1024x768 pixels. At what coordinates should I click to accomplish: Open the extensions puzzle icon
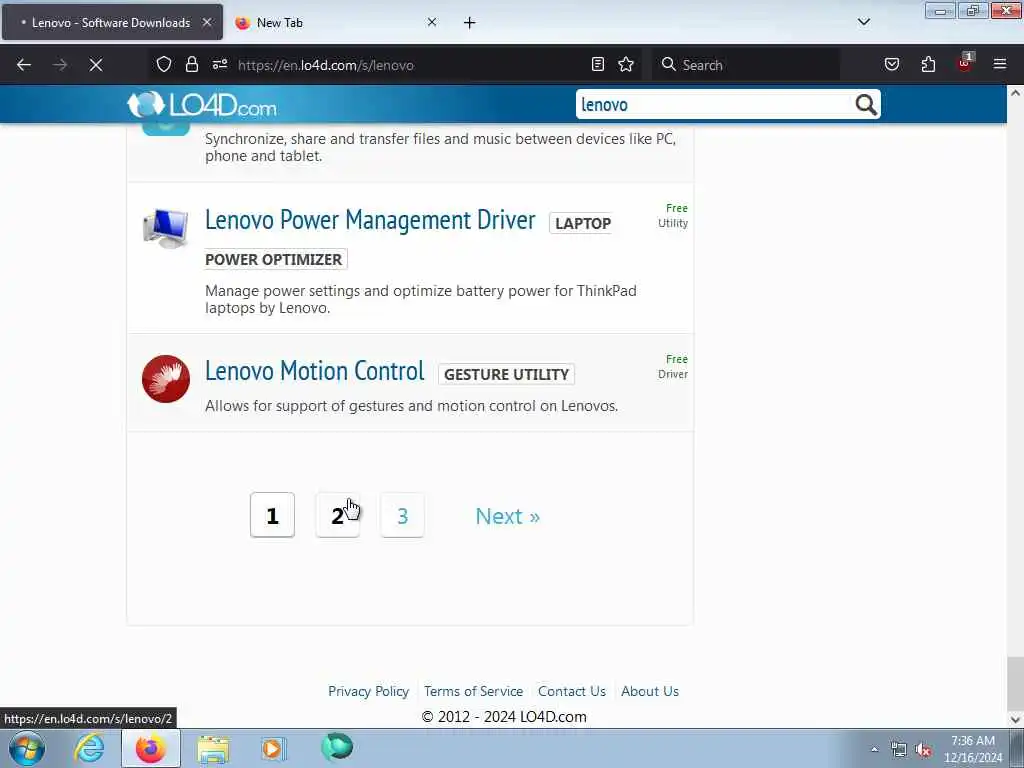pos(928,64)
